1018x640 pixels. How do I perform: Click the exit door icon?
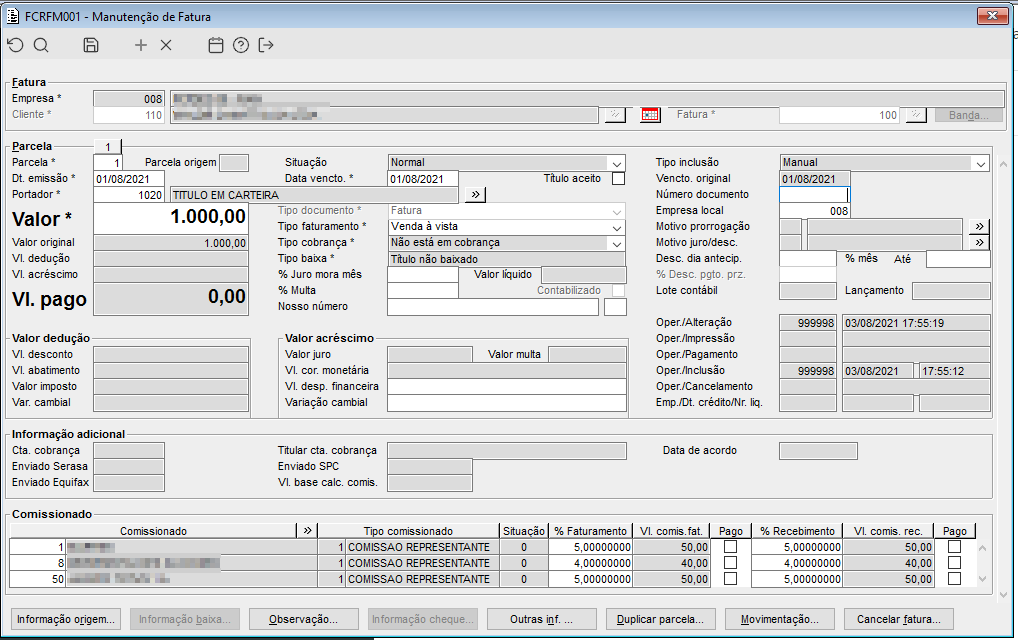pyautogui.click(x=266, y=45)
